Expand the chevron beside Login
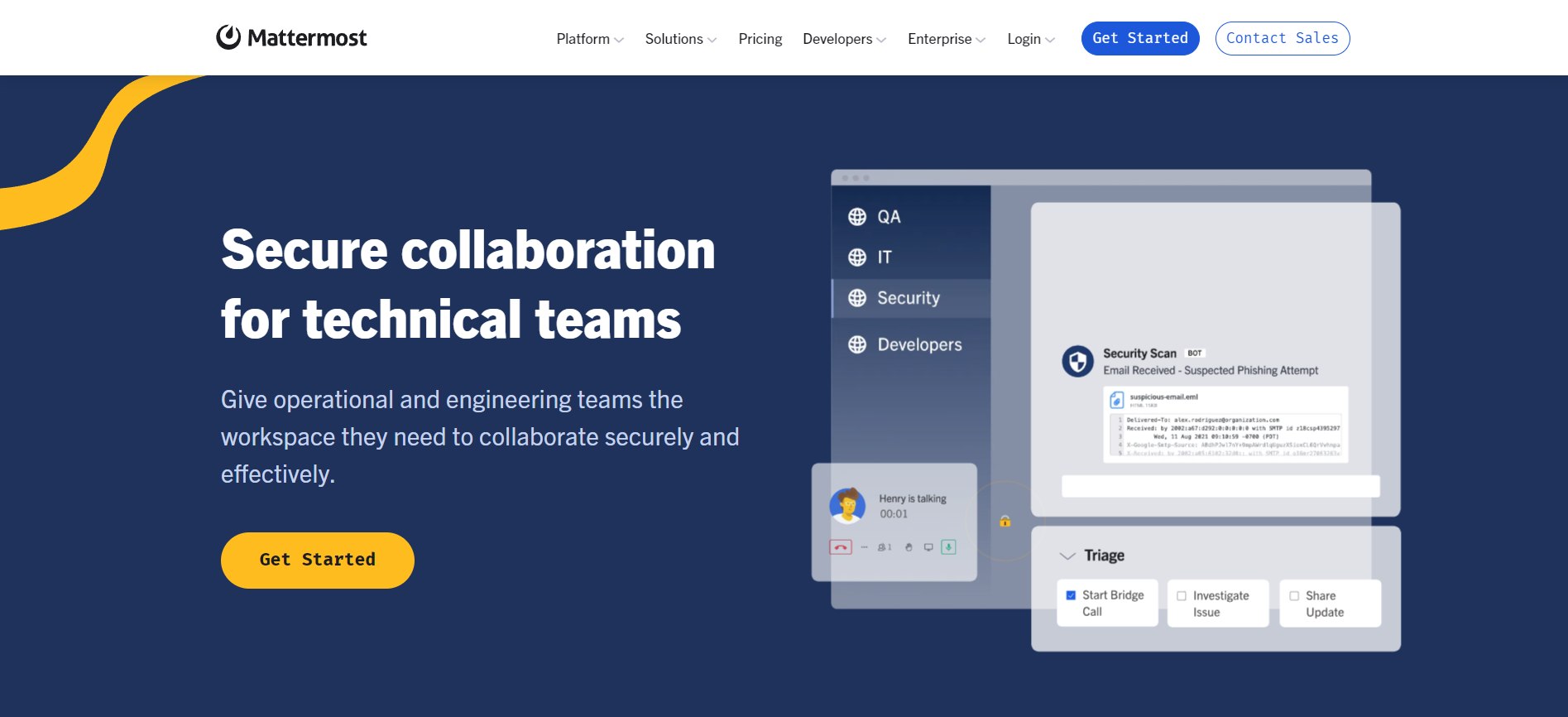1568x717 pixels. 1050,40
